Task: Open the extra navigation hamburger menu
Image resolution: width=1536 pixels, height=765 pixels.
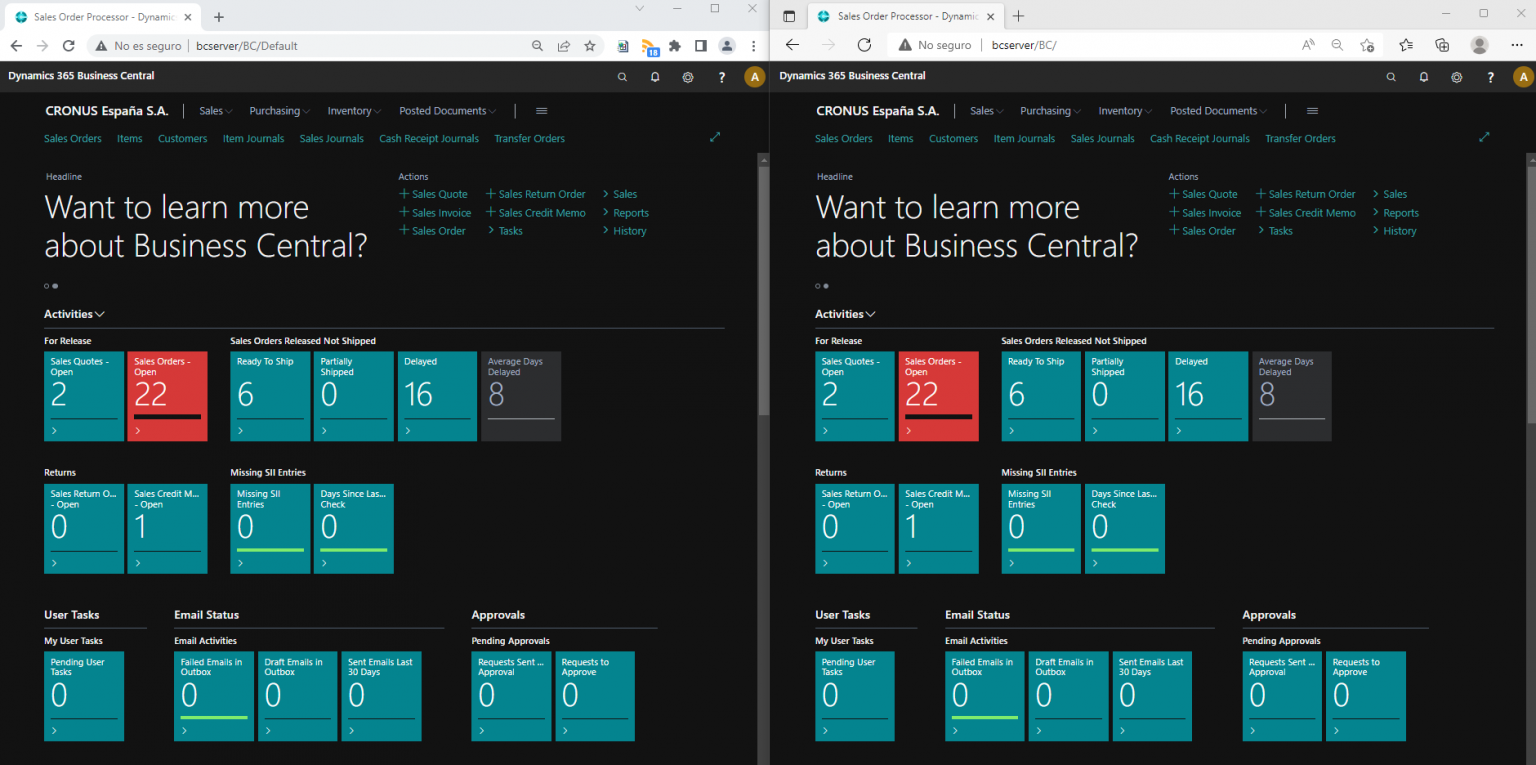Action: tap(541, 111)
